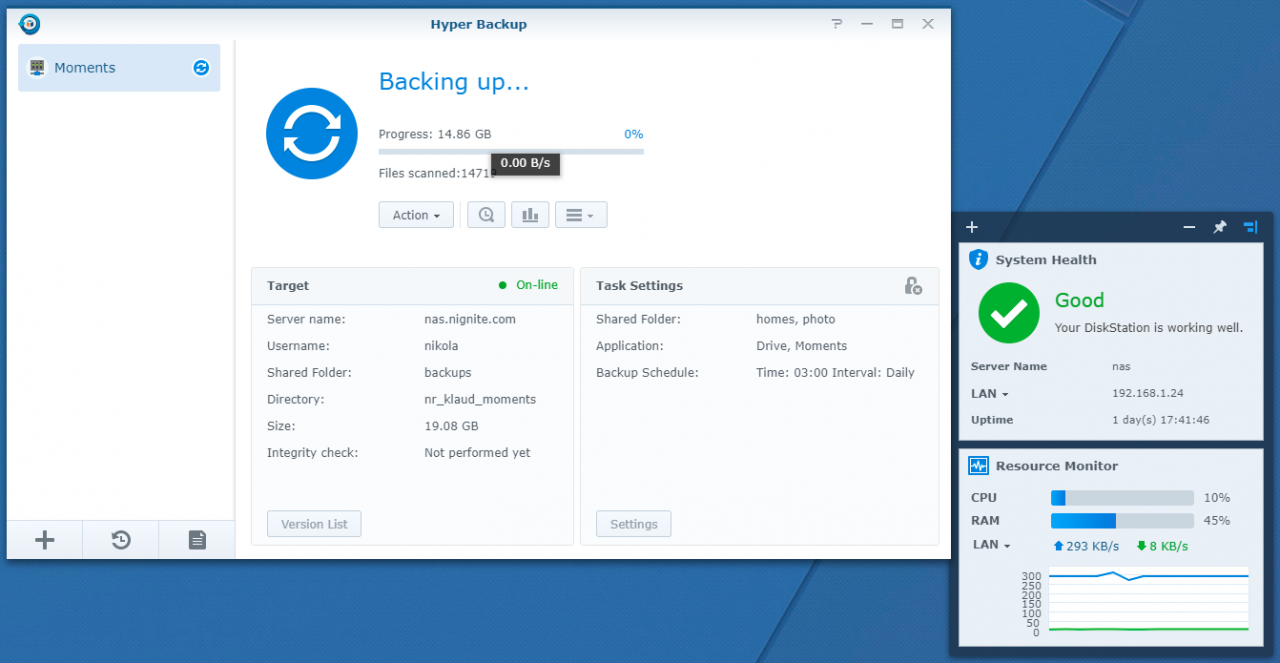Click the Hyper Backup circular sync logo

[311, 133]
